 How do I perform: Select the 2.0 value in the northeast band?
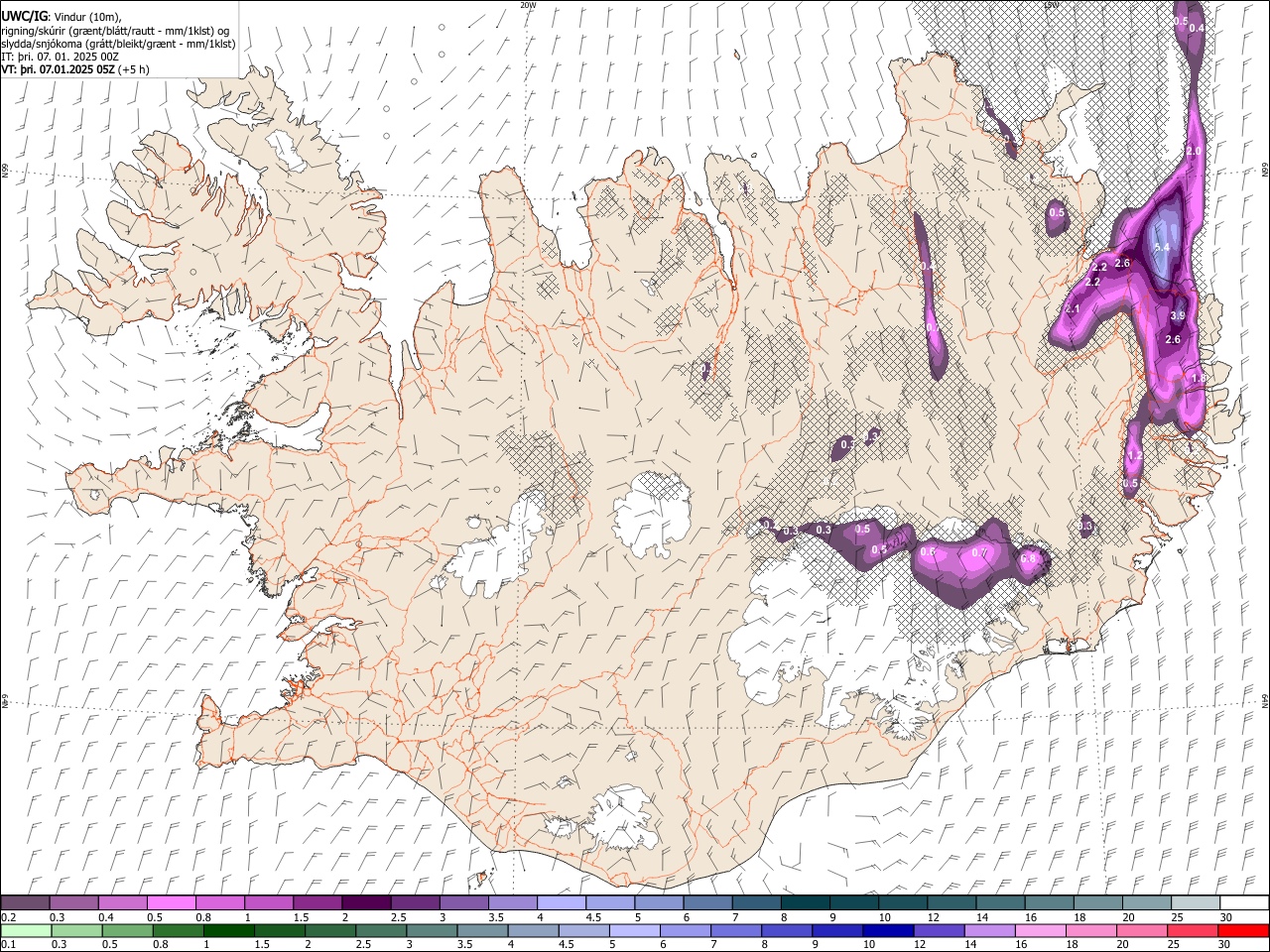(1194, 151)
